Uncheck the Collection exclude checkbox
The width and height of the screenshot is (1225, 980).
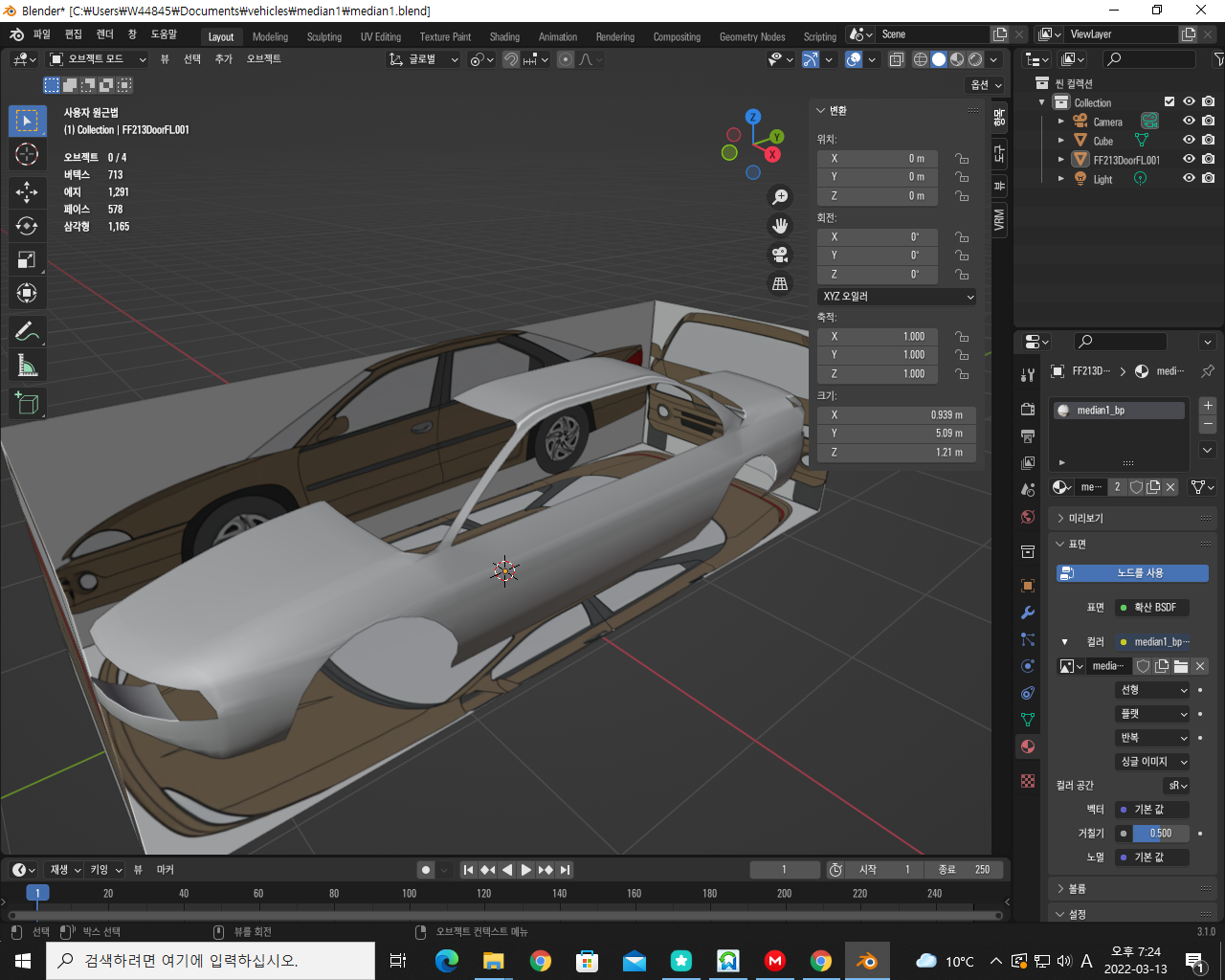[x=1169, y=101]
